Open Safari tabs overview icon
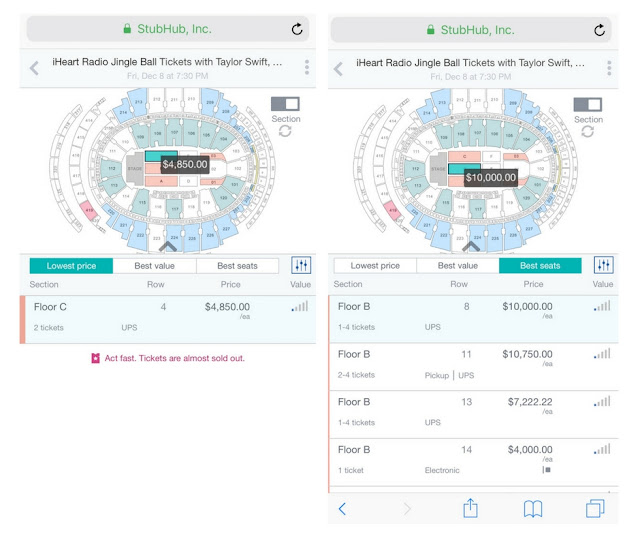Viewport: 640px width, 537px height. point(595,508)
